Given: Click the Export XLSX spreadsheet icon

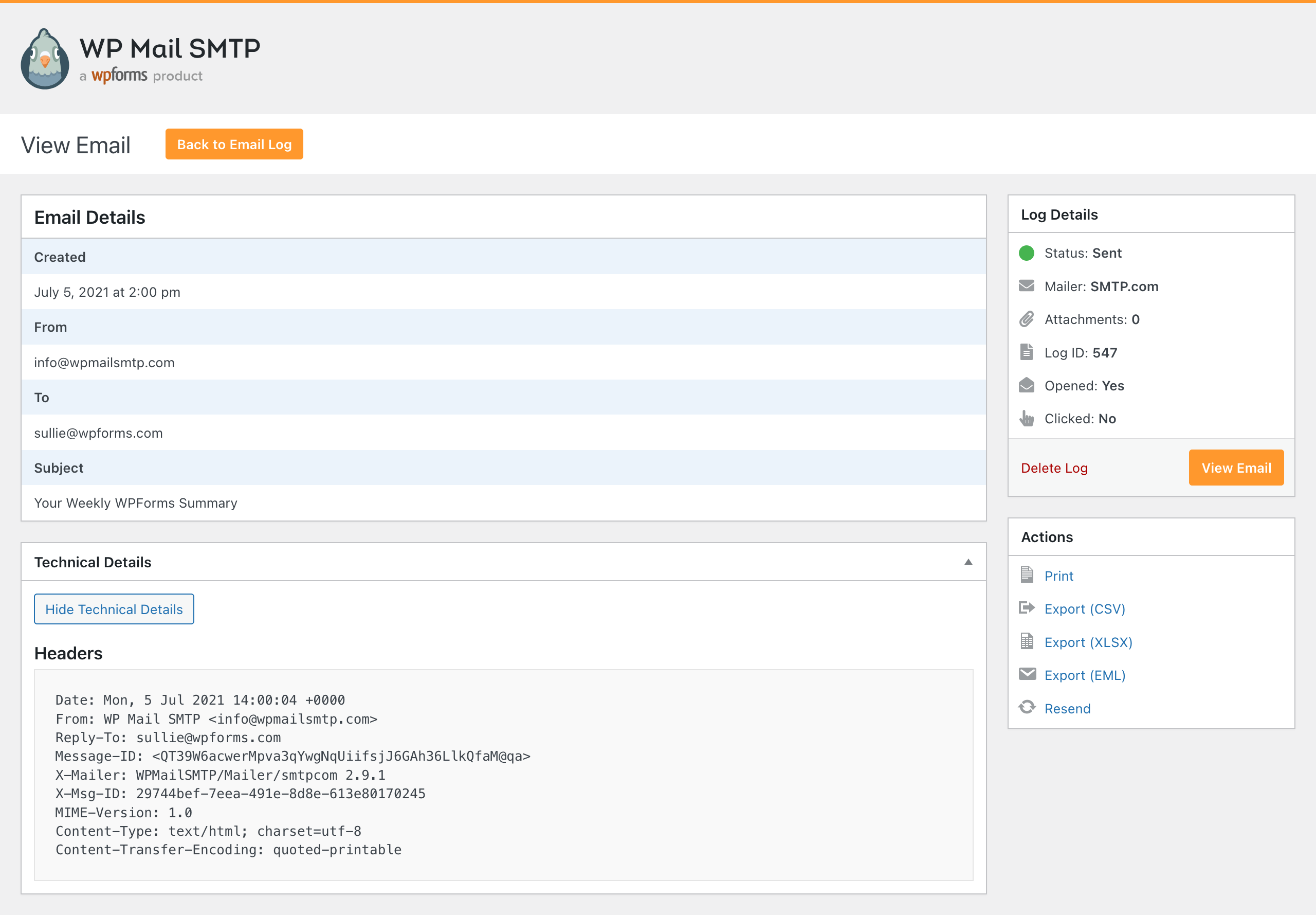Looking at the screenshot, I should pos(1027,641).
